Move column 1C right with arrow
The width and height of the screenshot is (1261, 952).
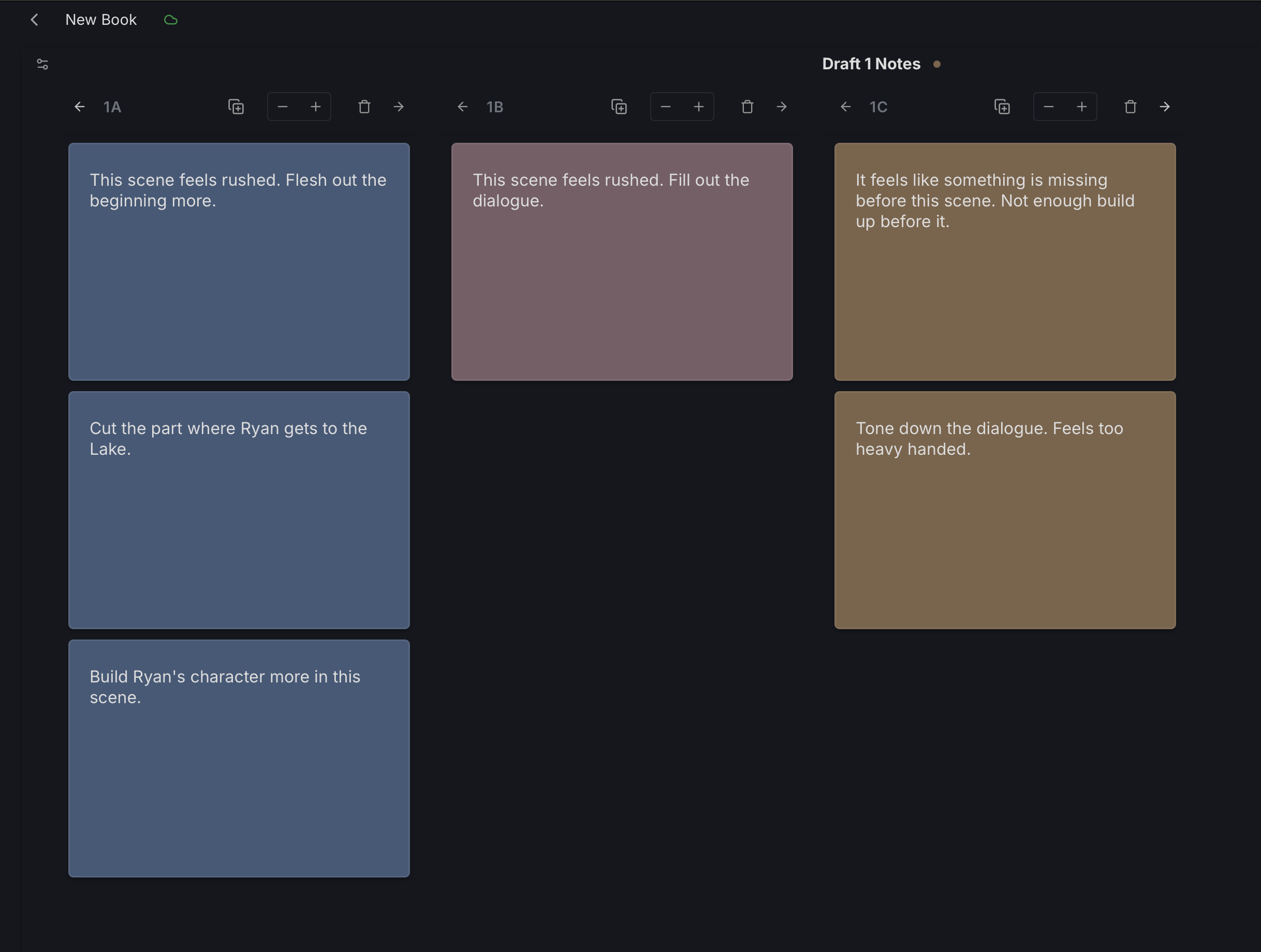1165,107
